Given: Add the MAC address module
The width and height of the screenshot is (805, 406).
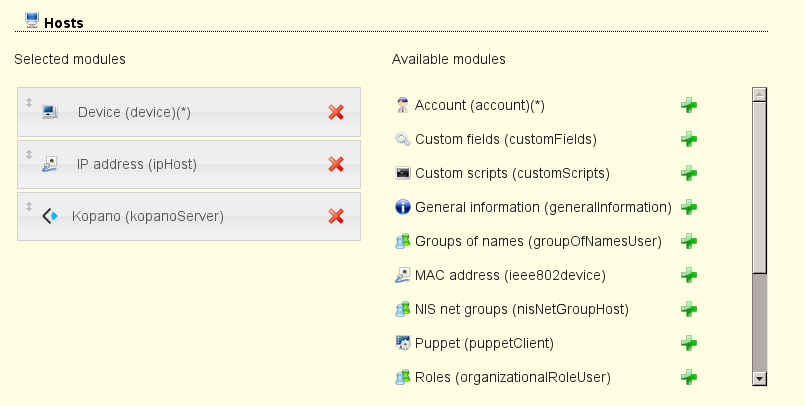Looking at the screenshot, I should coord(689,275).
